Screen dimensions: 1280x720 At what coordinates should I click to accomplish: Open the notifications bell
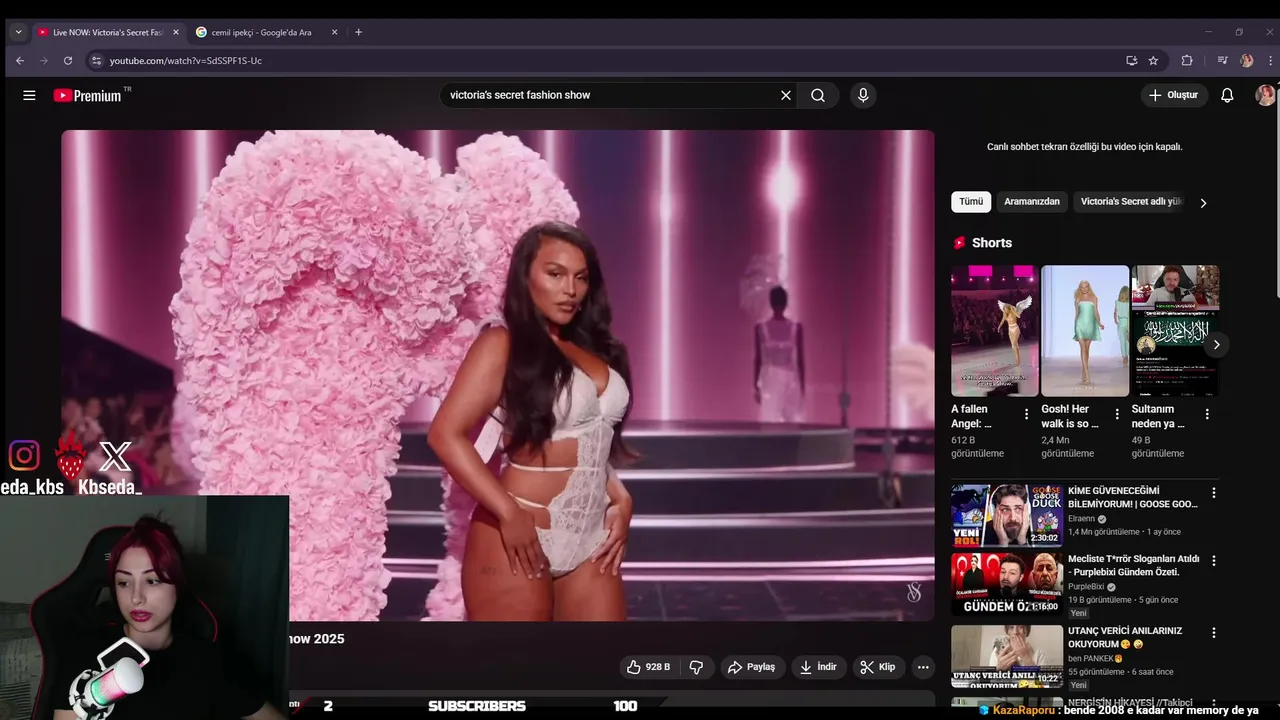(x=1227, y=95)
